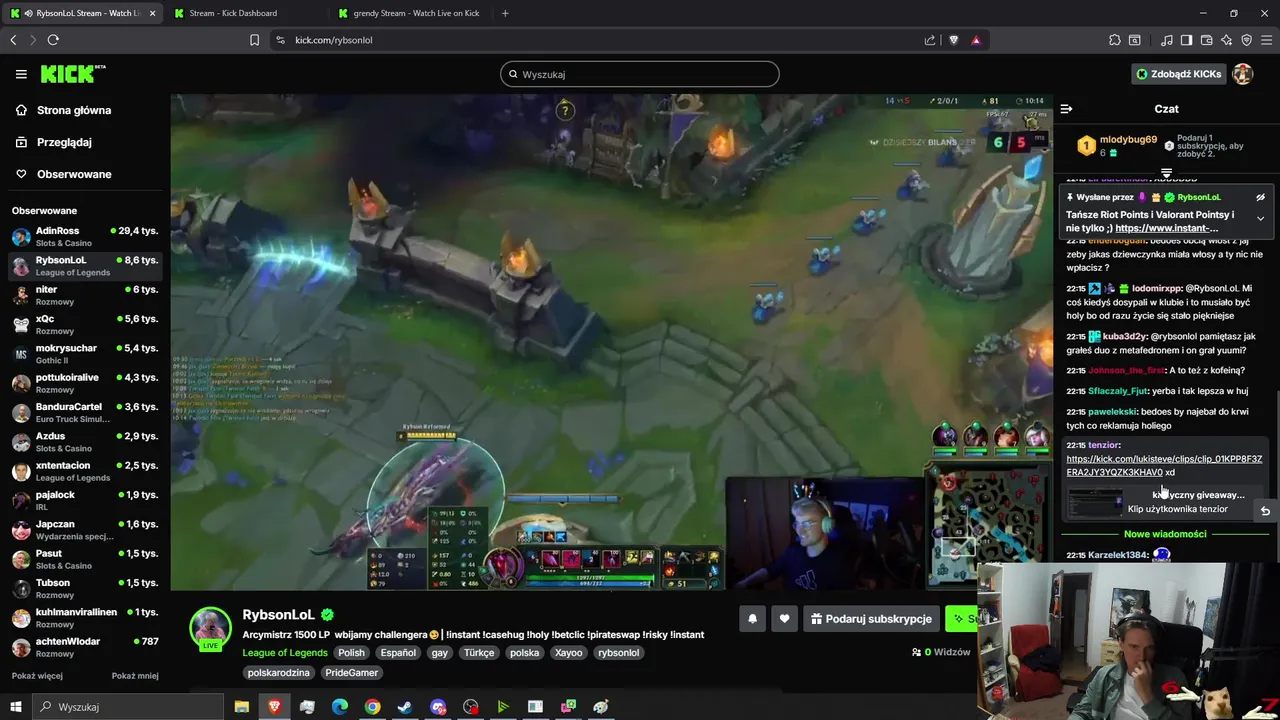1280x720 pixels.
Task: Click Pokaż więcej under followed channels
Action: 37,676
